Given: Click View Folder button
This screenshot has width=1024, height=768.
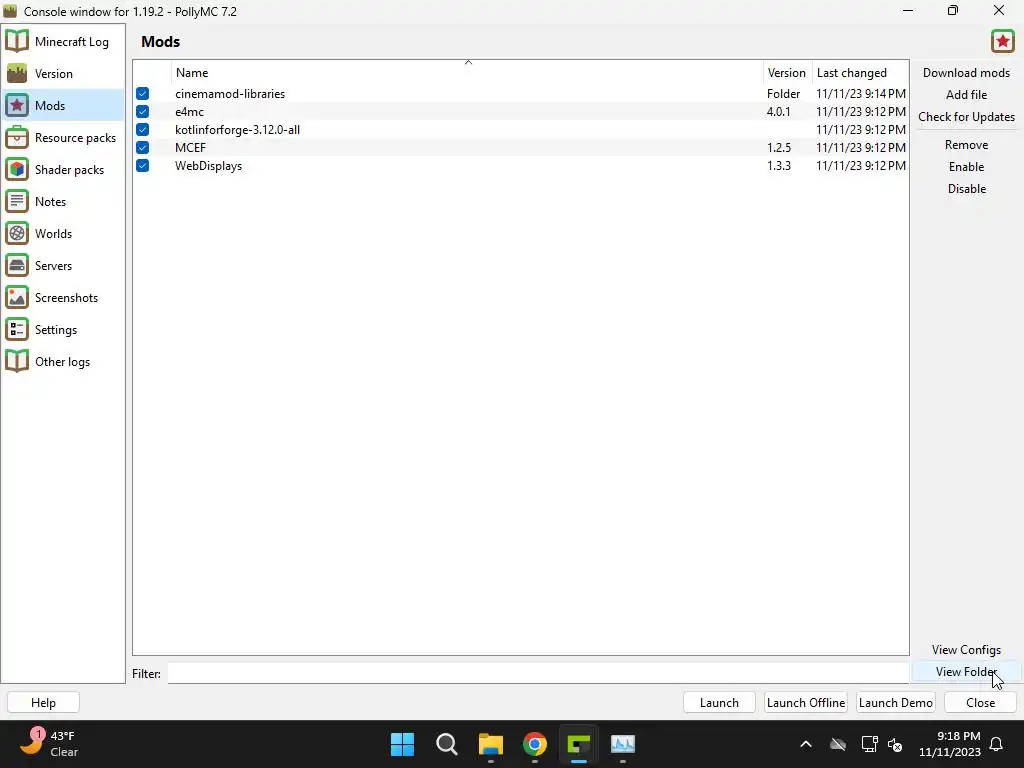Looking at the screenshot, I should [x=966, y=671].
